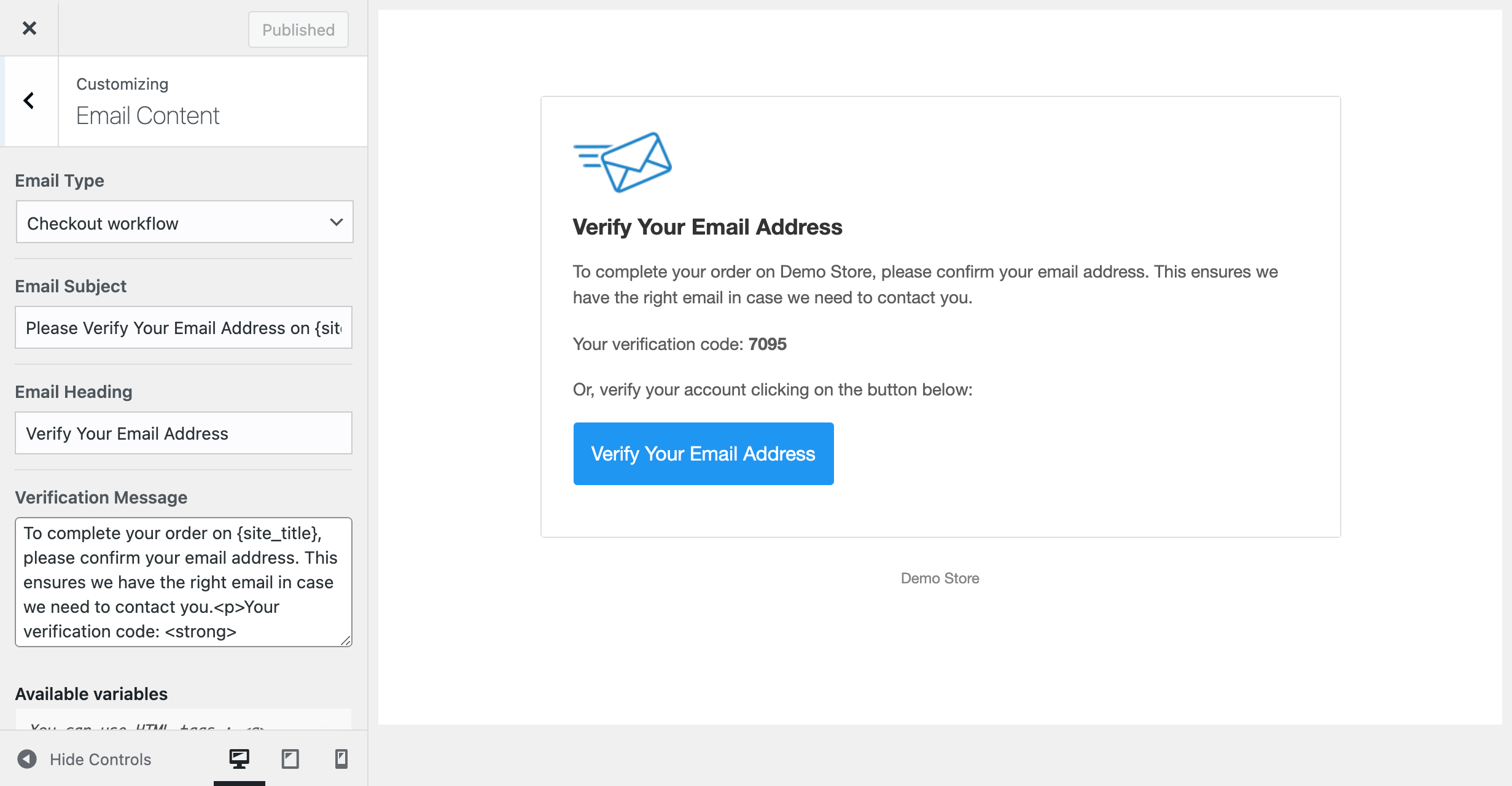The height and width of the screenshot is (786, 1512).
Task: Click inside the Email Subject field
Action: coord(184,327)
